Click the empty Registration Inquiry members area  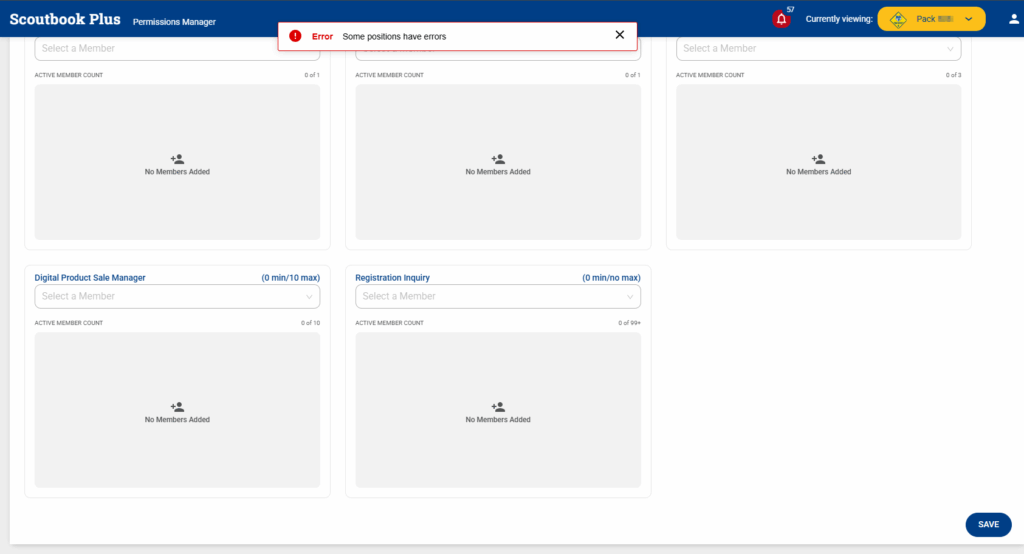tap(498, 450)
